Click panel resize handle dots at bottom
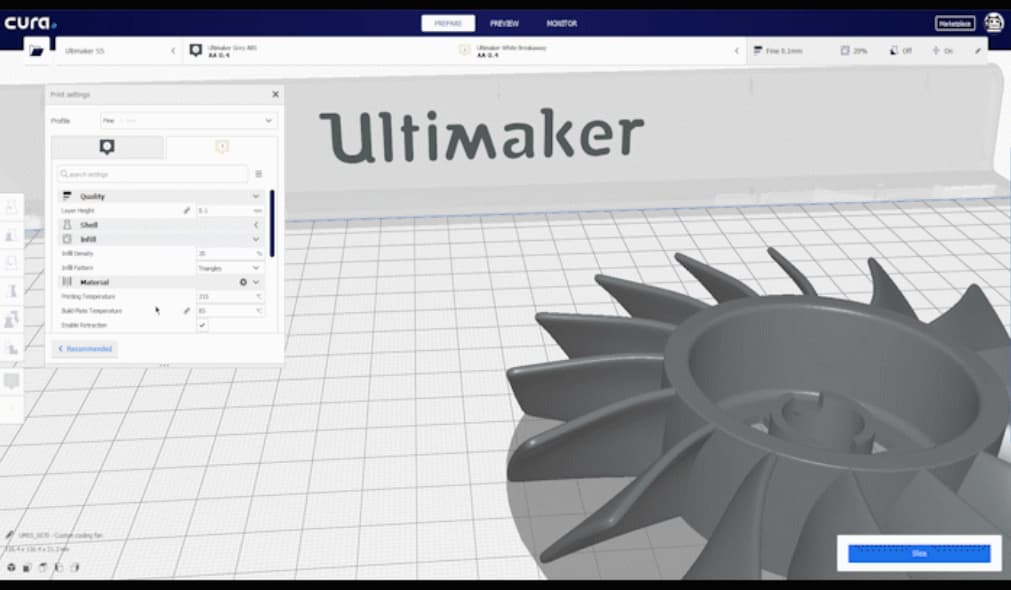 pos(164,365)
